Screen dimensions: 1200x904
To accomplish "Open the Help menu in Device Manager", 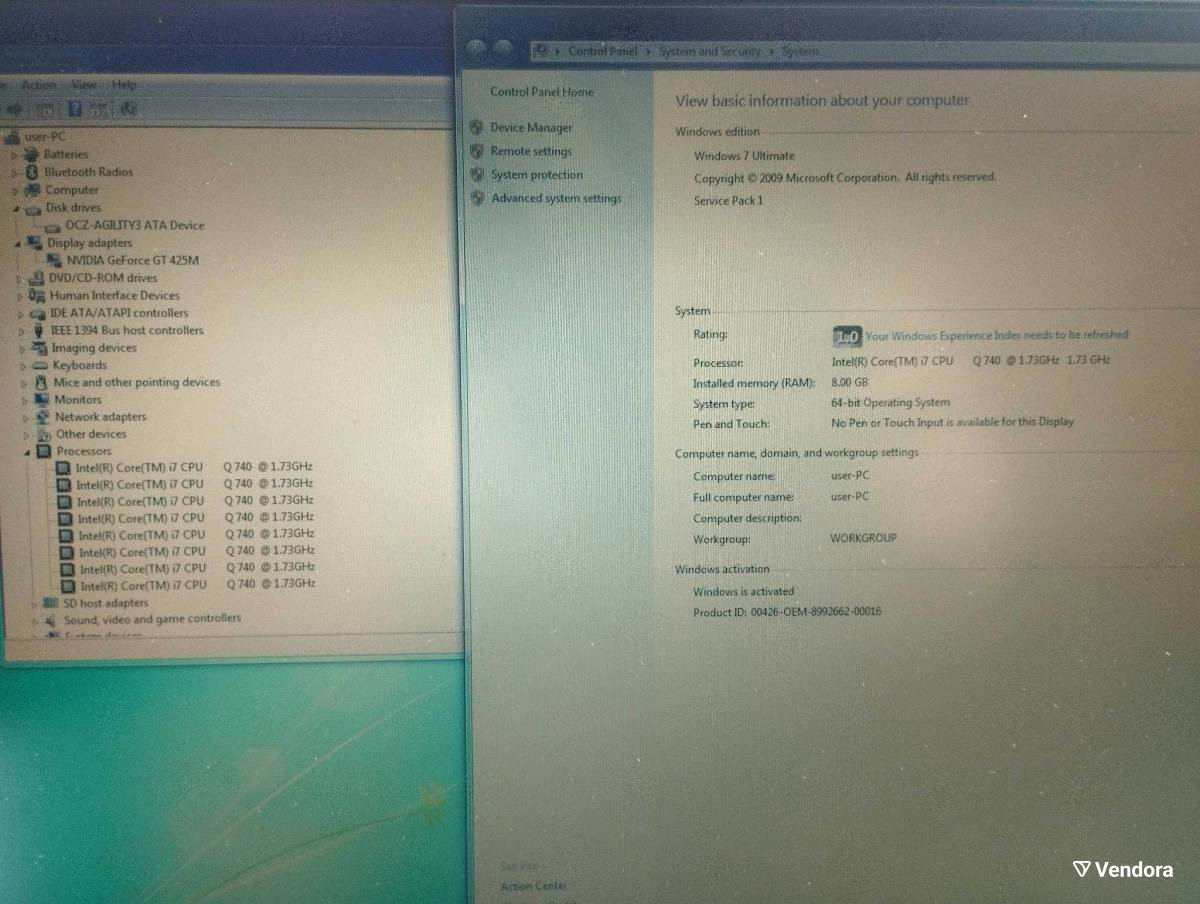I will (x=124, y=86).
